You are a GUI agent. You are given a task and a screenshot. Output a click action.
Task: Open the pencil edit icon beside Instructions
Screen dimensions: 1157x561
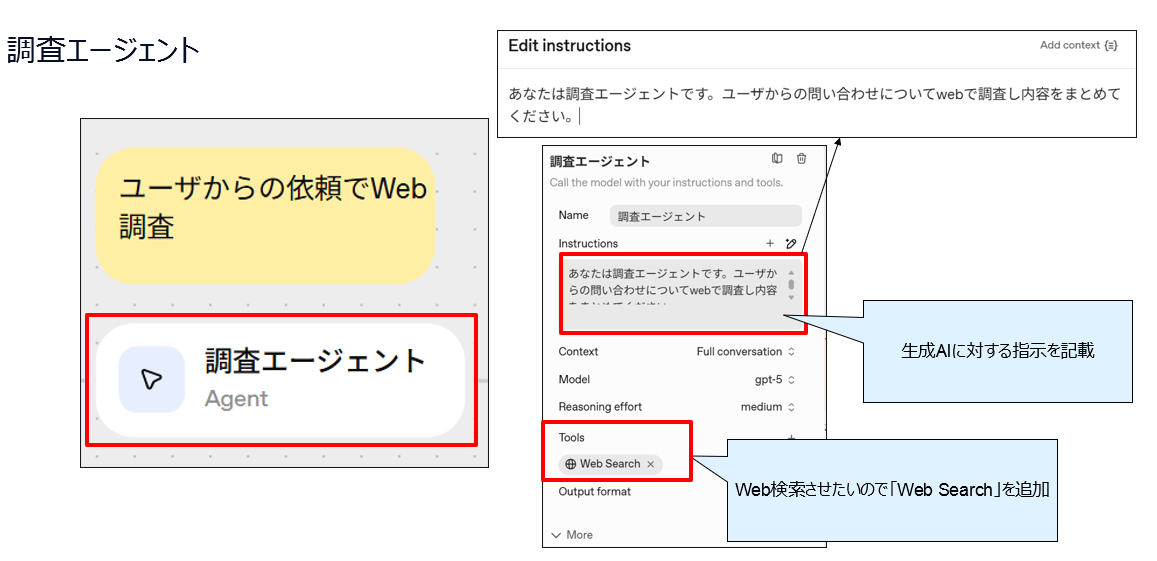[x=791, y=243]
